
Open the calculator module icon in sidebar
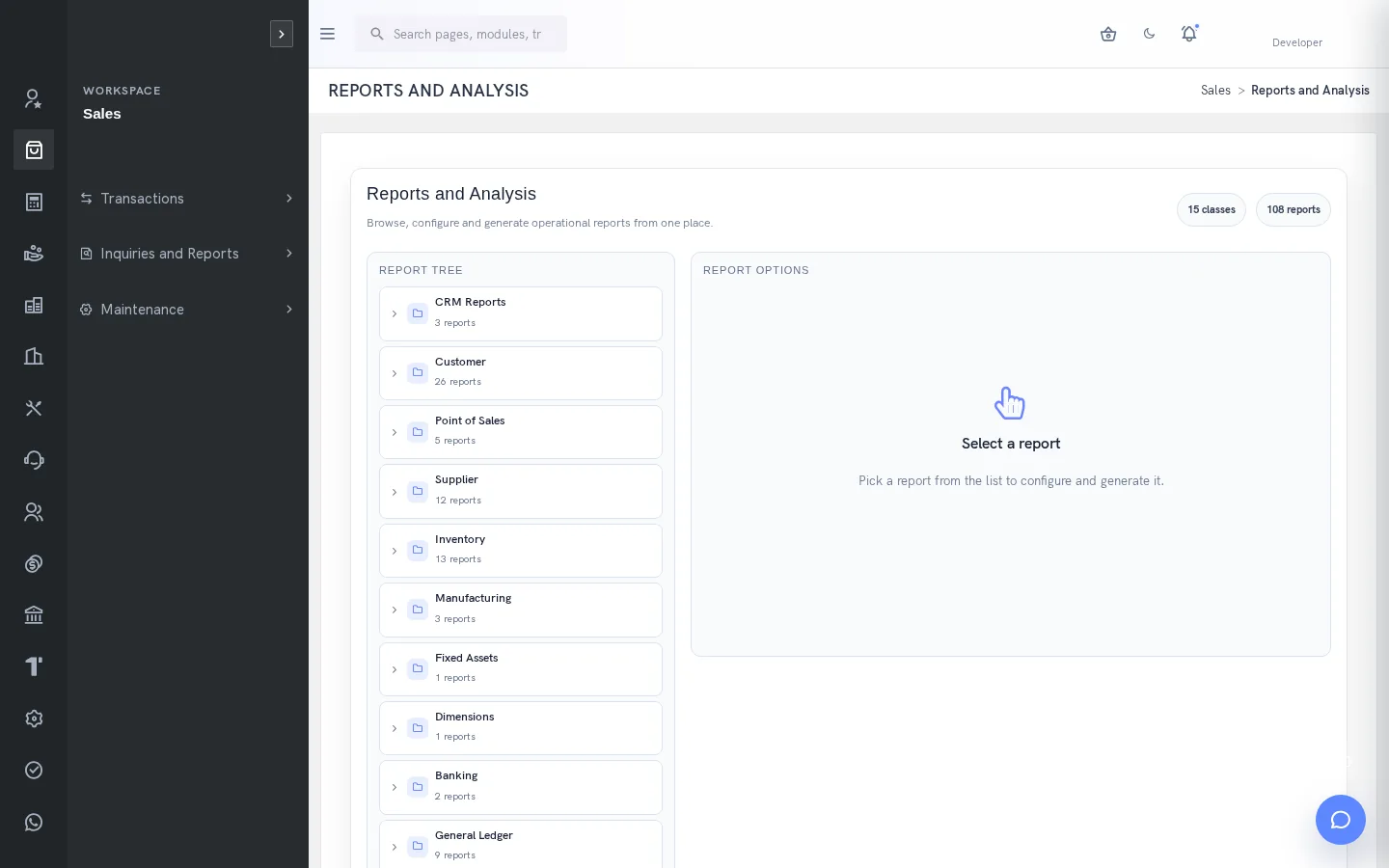coord(34,202)
